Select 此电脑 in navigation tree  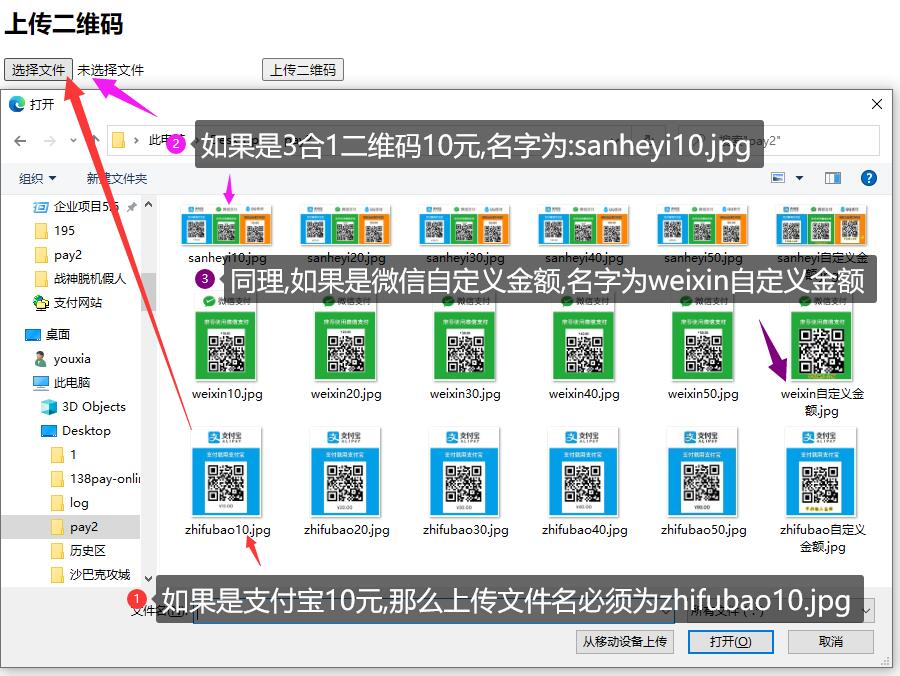(61, 383)
